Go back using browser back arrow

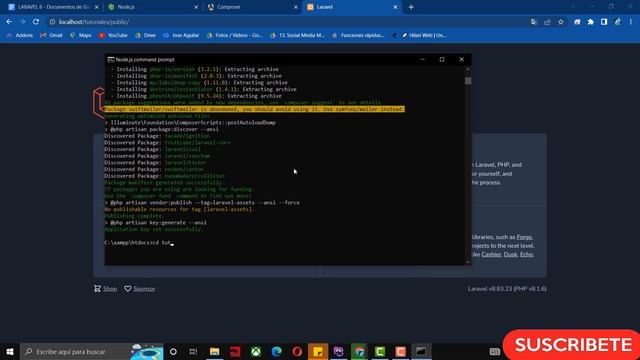(x=9, y=22)
